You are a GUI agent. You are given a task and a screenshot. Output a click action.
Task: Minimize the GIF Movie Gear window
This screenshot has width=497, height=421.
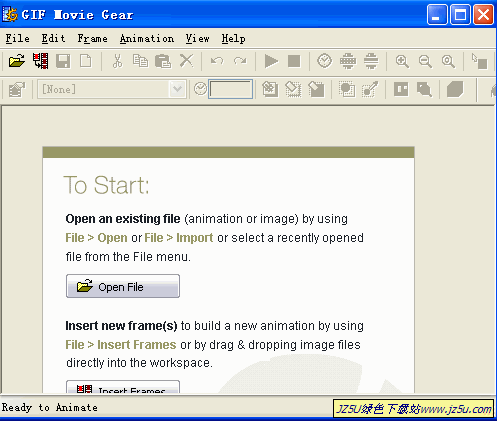pyautogui.click(x=437, y=15)
